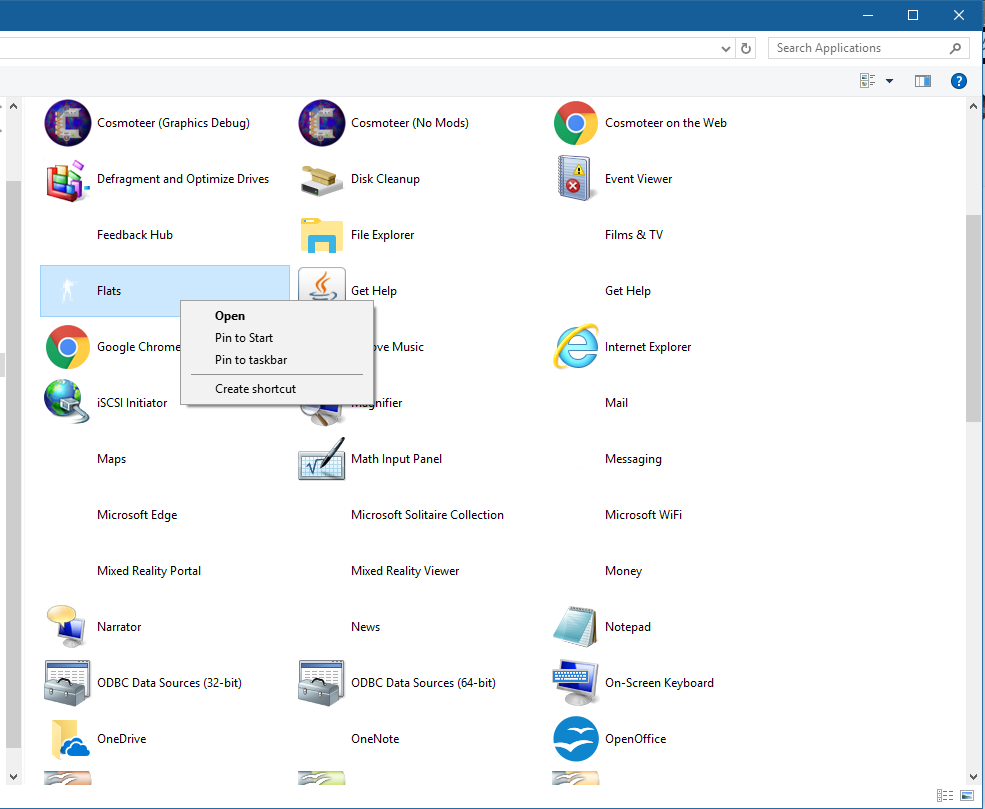The width and height of the screenshot is (985, 809).
Task: Click the Internet Explorer icon
Action: click(x=575, y=347)
